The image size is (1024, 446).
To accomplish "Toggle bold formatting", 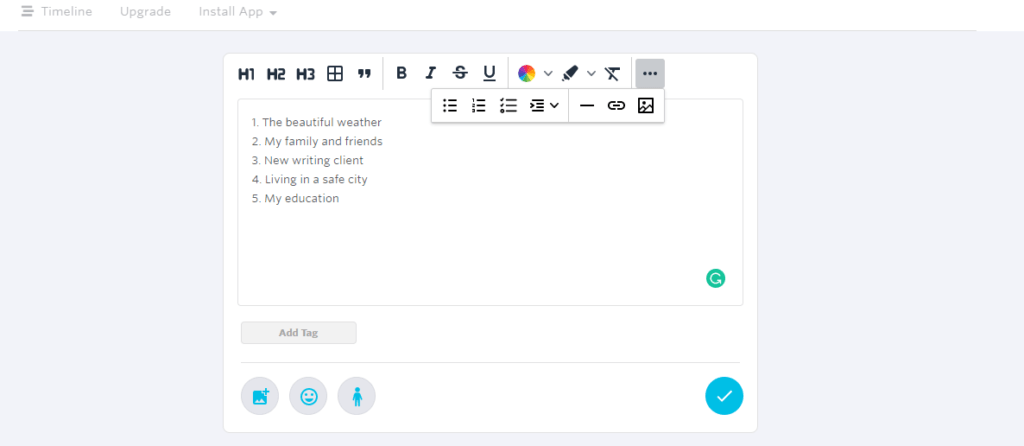I will 402,73.
